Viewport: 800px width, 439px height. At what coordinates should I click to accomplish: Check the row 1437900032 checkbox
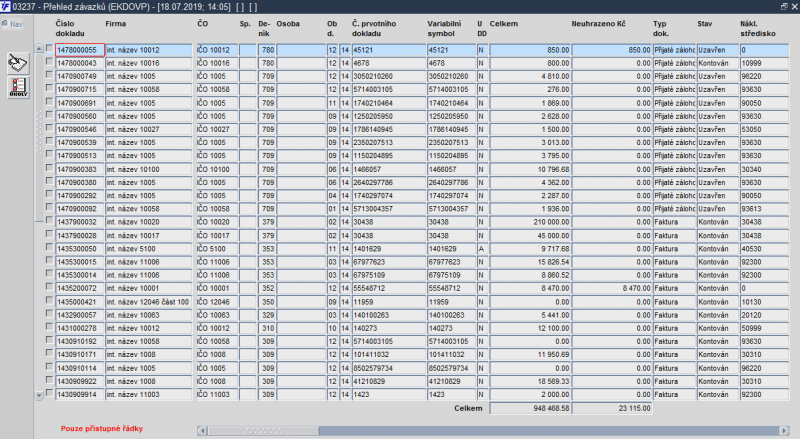[49, 221]
